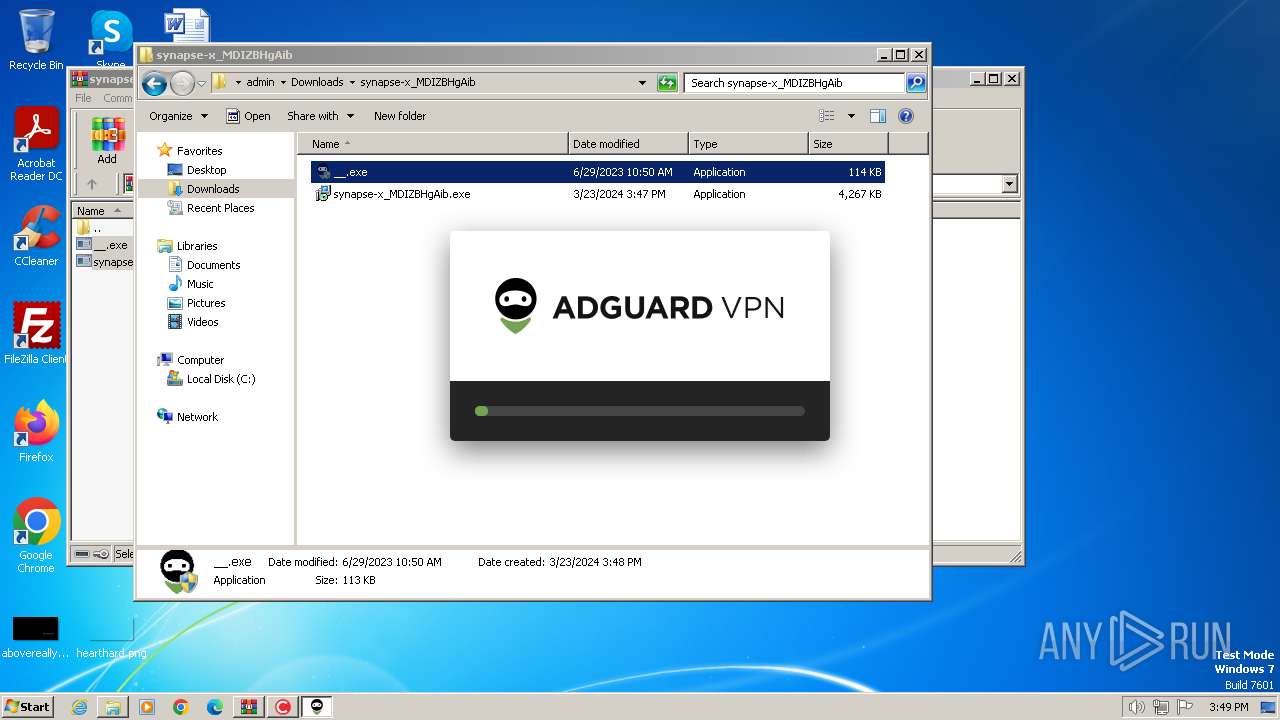
Task: Open the File menu in the WinRAR window
Action: [x=83, y=98]
